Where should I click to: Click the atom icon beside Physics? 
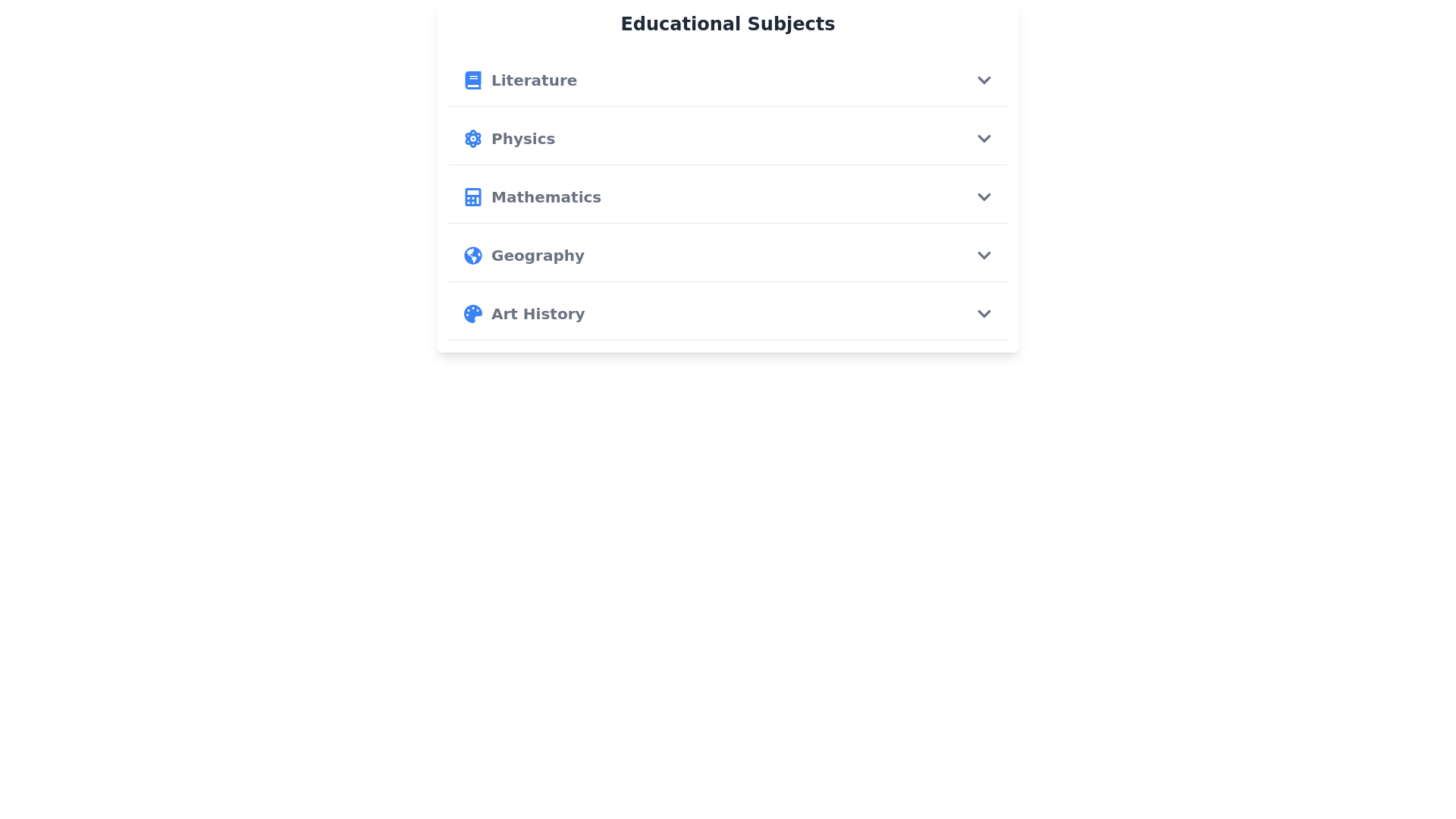click(472, 139)
